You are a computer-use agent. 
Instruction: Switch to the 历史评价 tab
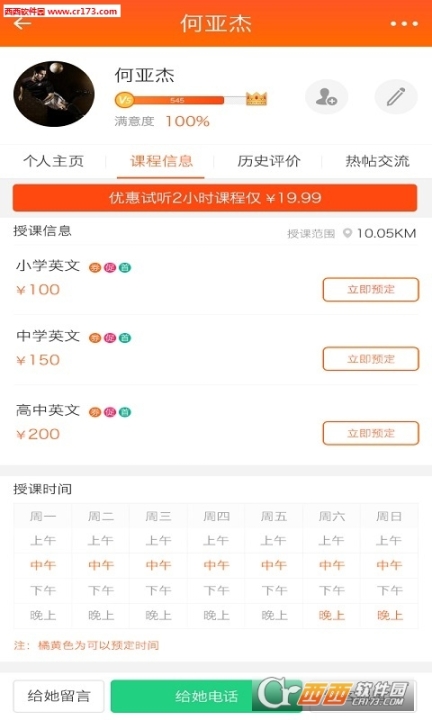(x=269, y=161)
